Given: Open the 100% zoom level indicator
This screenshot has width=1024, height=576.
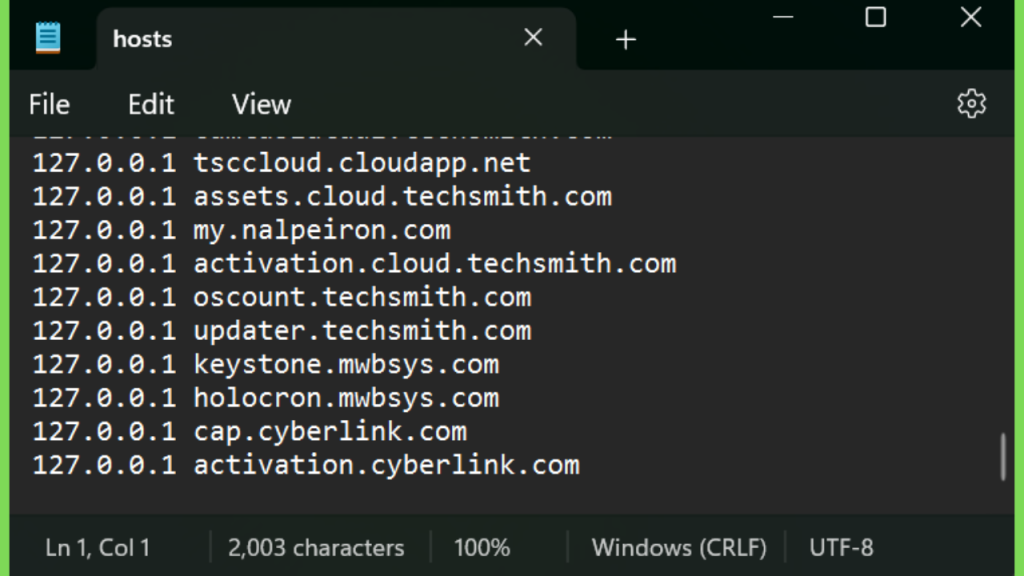Looking at the screenshot, I should coord(482,547).
